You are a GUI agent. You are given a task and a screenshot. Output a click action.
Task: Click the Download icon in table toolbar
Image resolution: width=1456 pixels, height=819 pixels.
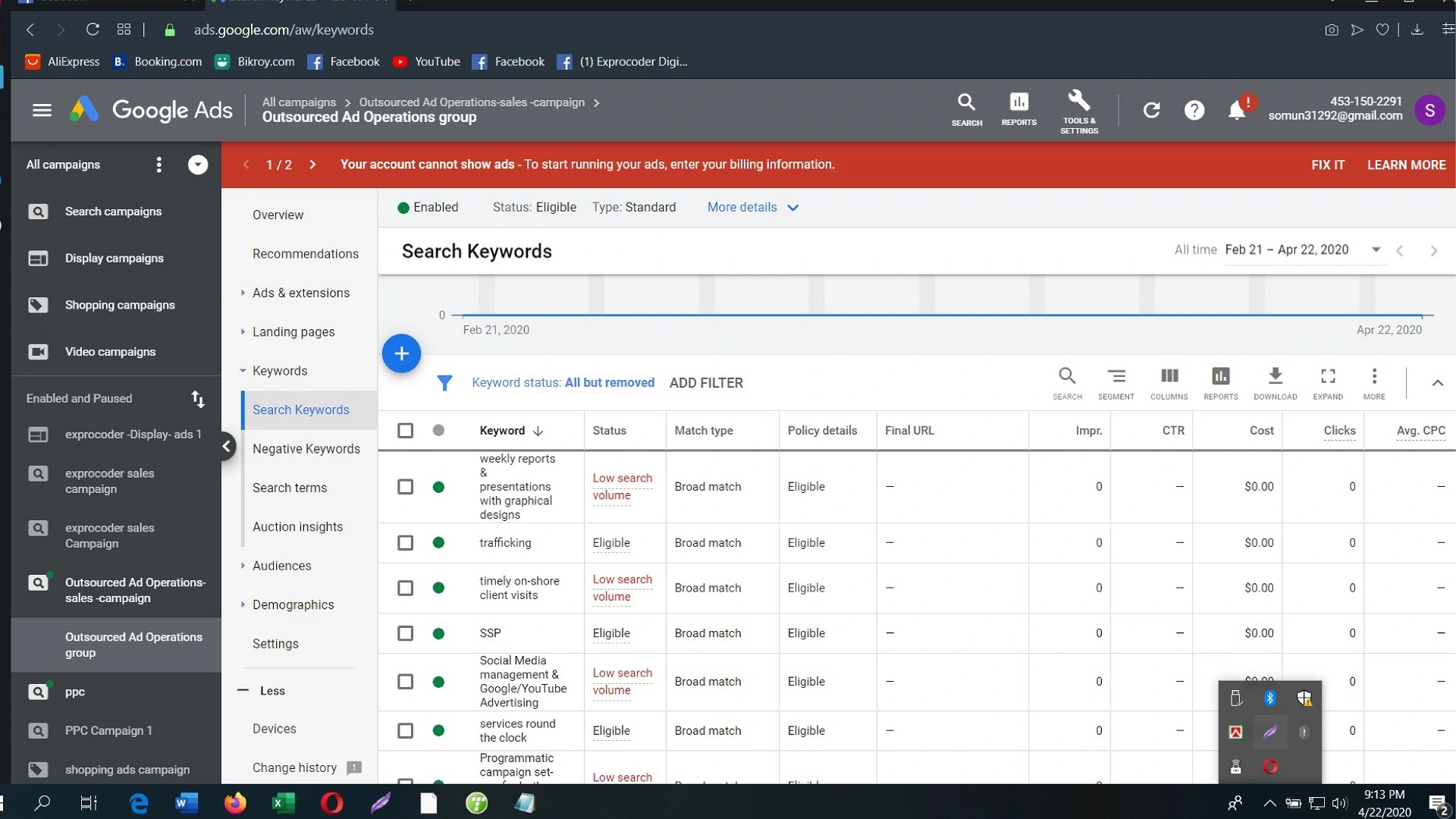click(x=1275, y=376)
